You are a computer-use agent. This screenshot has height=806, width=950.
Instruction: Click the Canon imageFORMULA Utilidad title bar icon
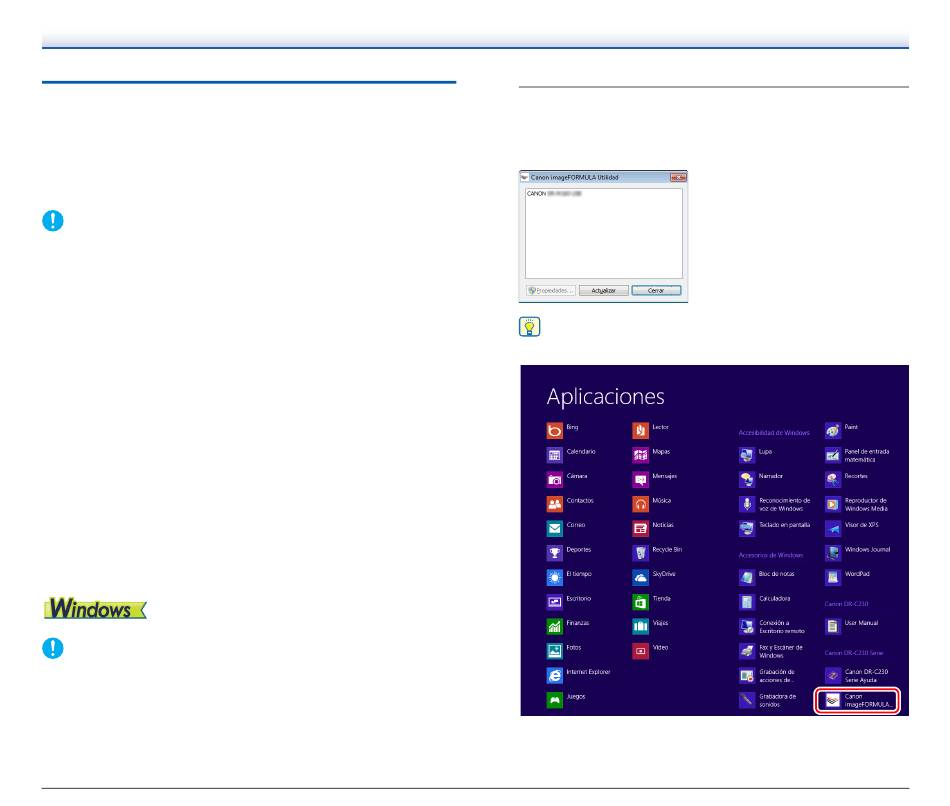[x=525, y=178]
